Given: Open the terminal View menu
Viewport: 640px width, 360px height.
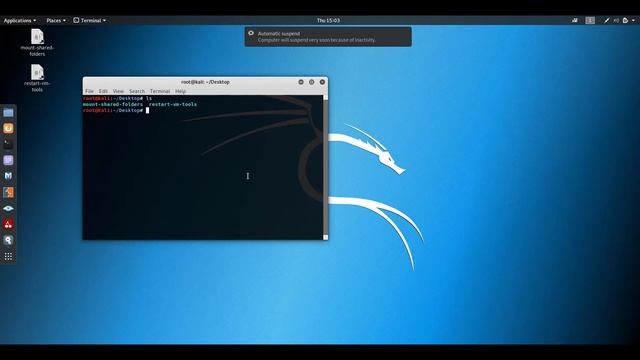Looking at the screenshot, I should point(118,91).
